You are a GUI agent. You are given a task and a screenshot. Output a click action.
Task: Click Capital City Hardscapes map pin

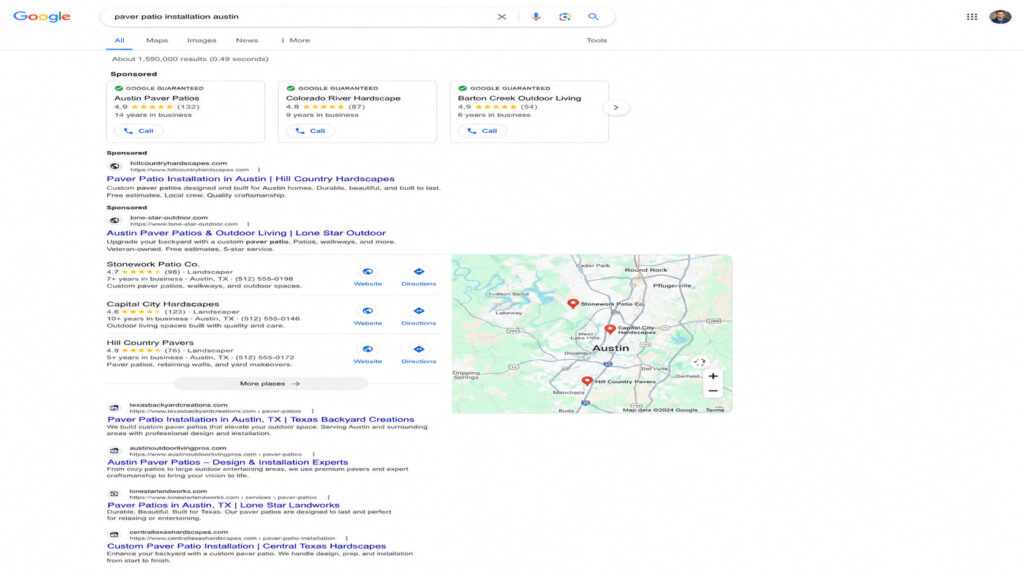pos(610,329)
